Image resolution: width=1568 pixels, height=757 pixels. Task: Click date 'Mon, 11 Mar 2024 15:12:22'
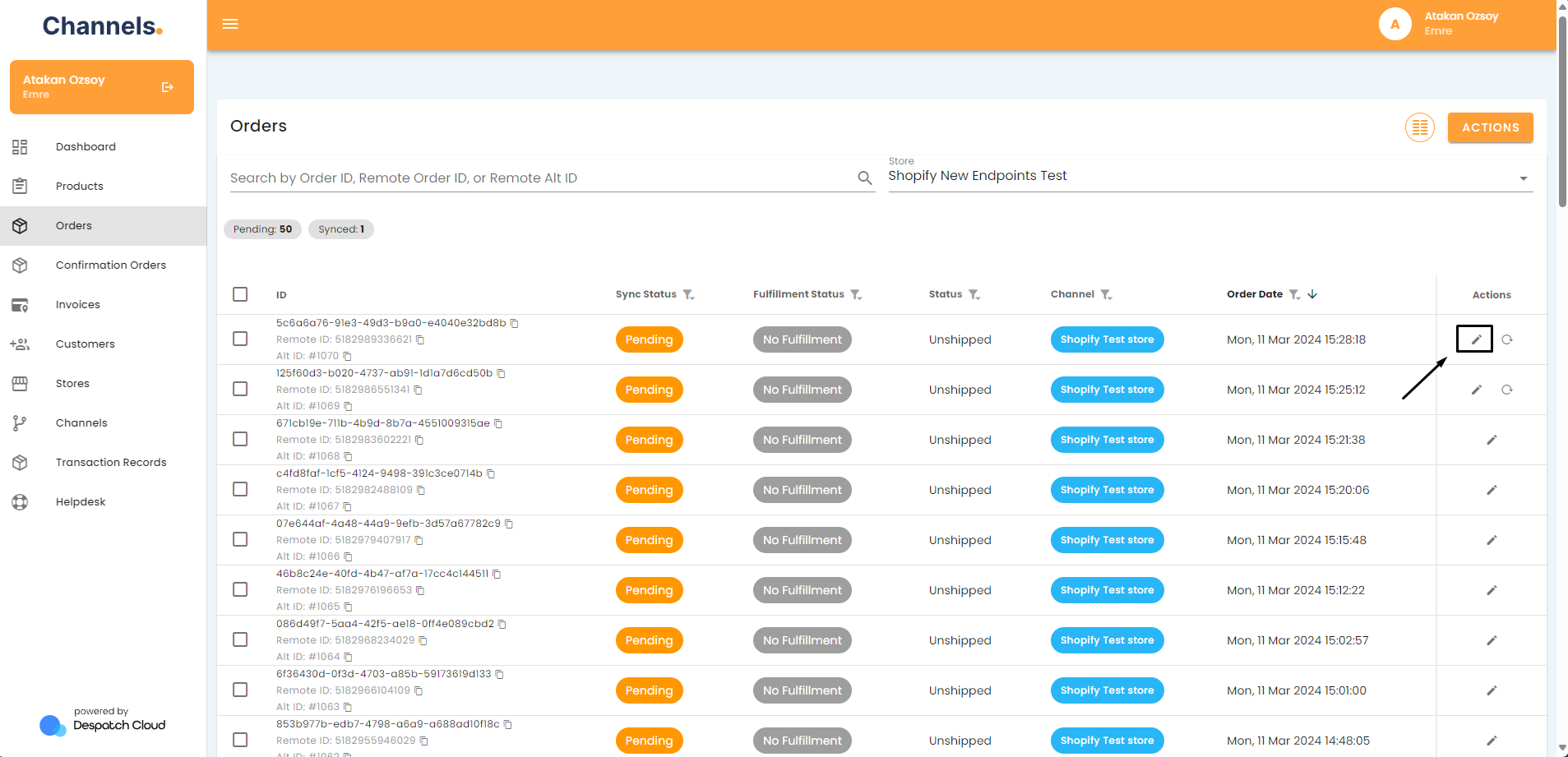tap(1296, 590)
